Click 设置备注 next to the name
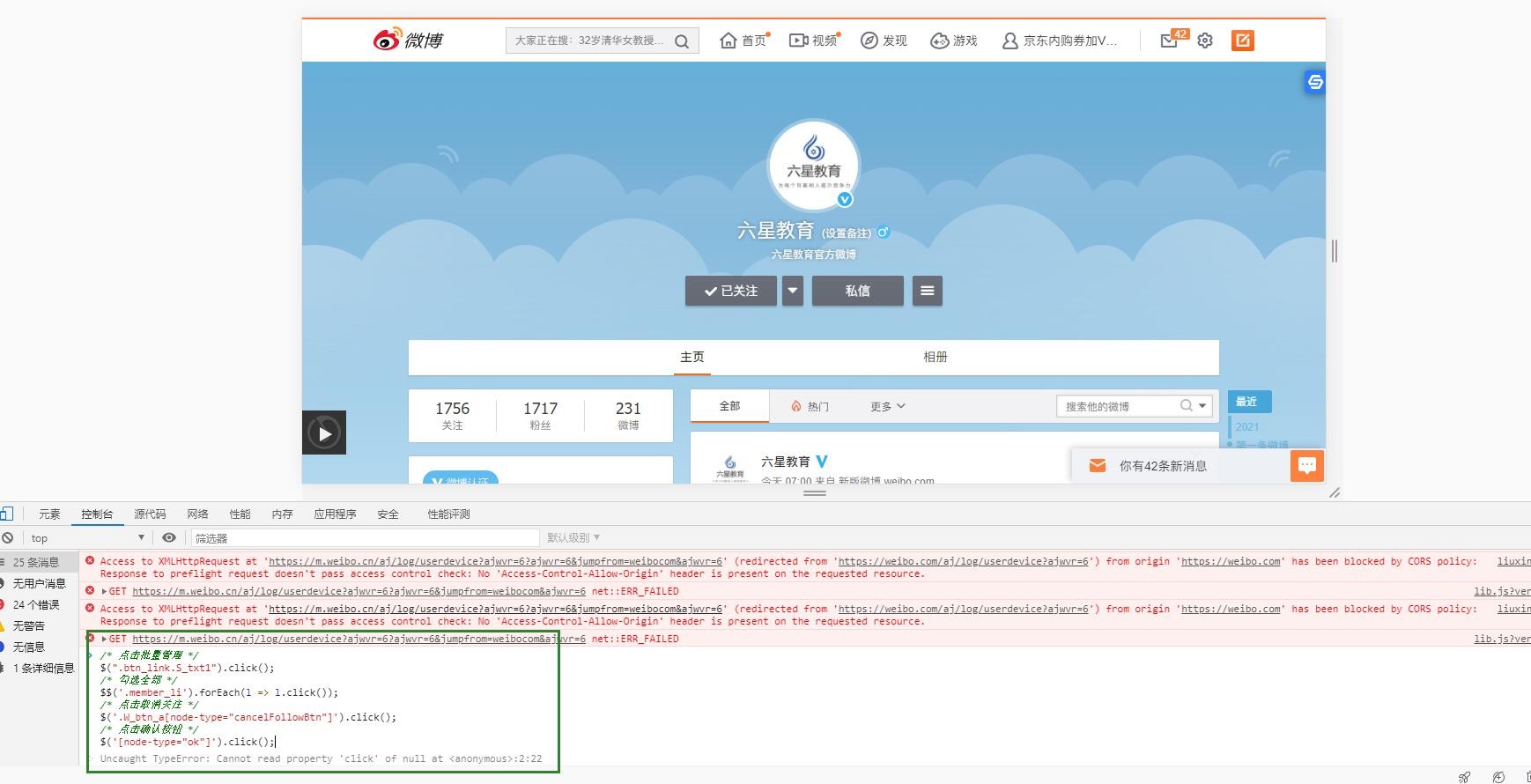This screenshot has height=784, width=1531. click(x=847, y=233)
